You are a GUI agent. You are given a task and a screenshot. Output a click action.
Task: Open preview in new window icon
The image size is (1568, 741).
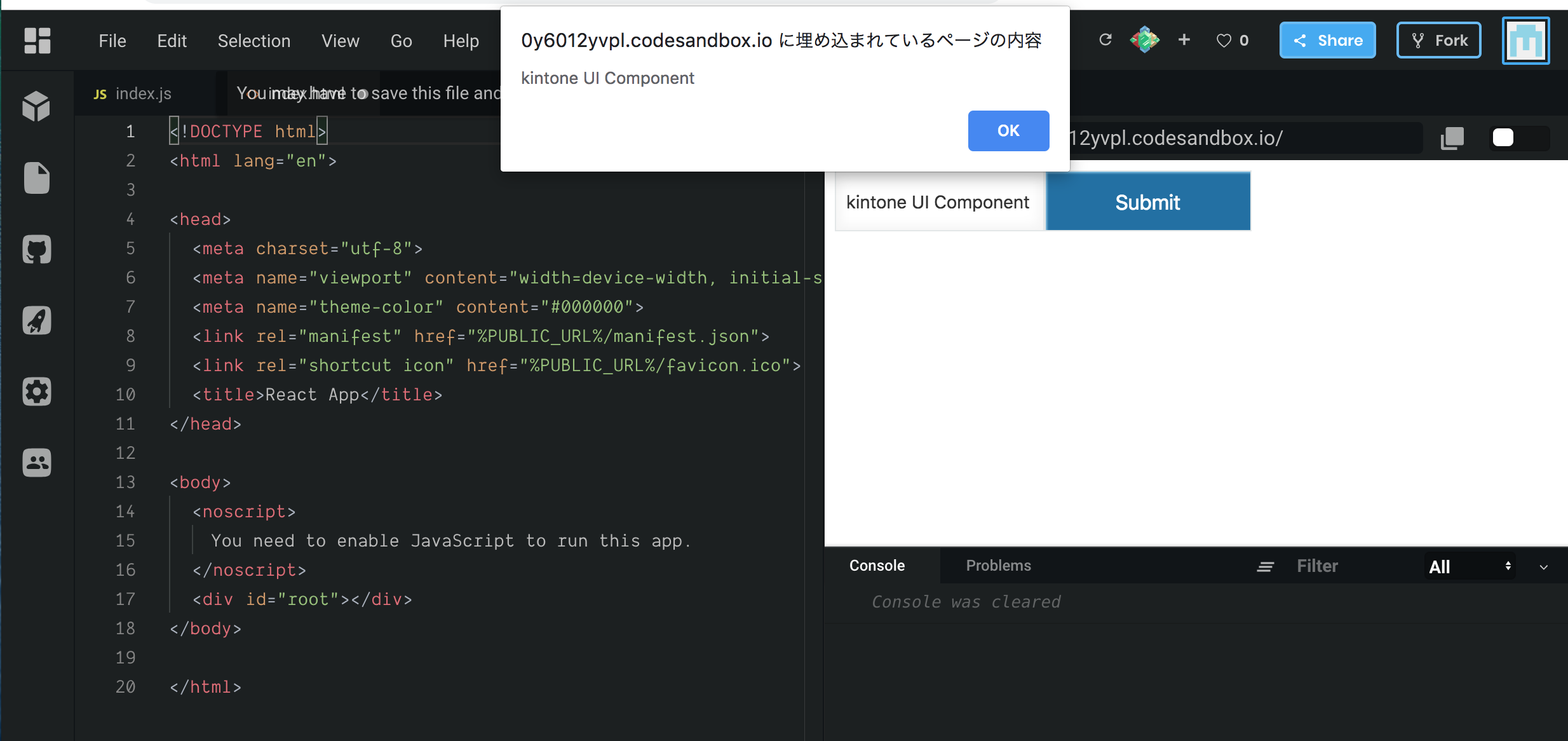click(1452, 138)
